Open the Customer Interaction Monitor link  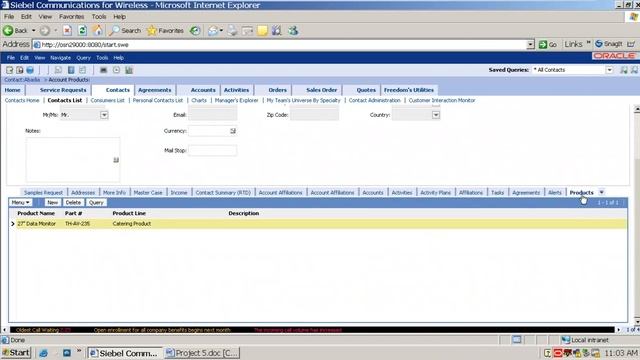(442, 100)
